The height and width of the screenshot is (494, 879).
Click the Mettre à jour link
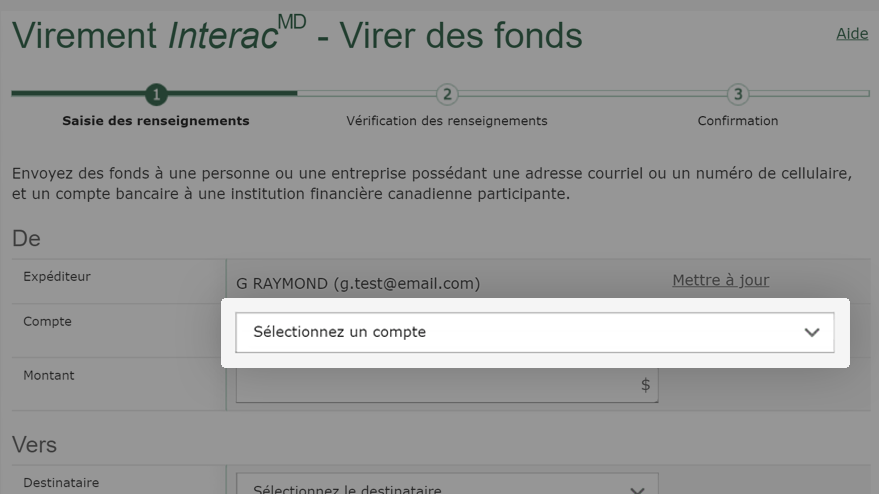point(720,280)
